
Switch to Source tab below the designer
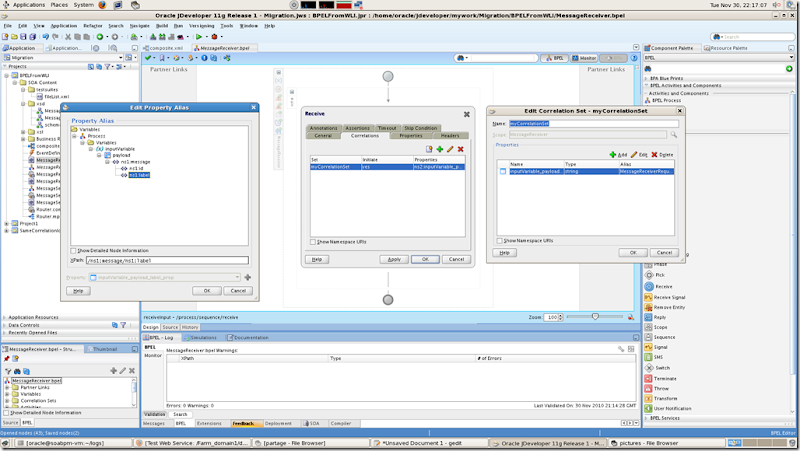(170, 328)
